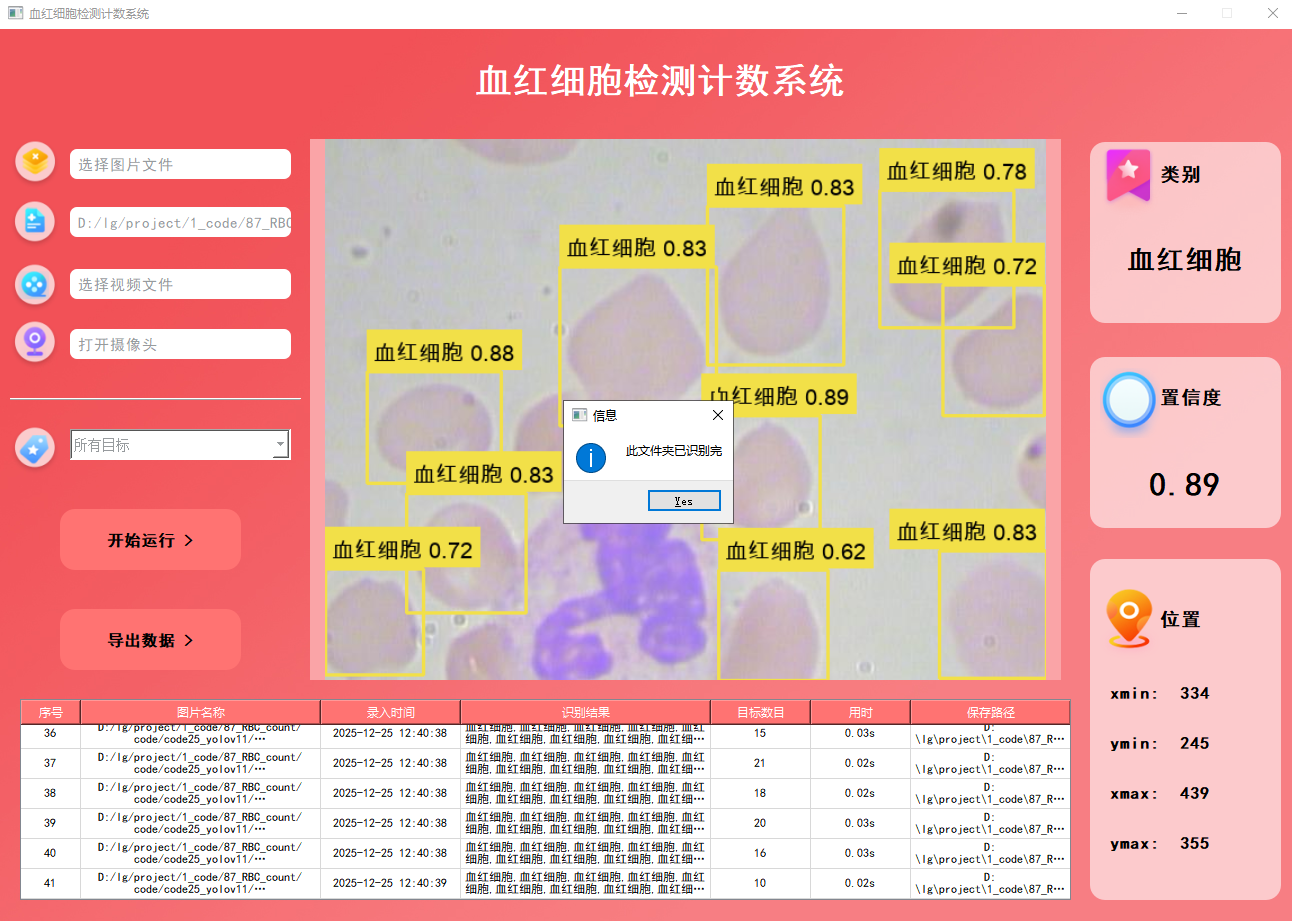The height and width of the screenshot is (921, 1292).
Task: Open the 所有目标 dropdown list
Action: (180, 445)
